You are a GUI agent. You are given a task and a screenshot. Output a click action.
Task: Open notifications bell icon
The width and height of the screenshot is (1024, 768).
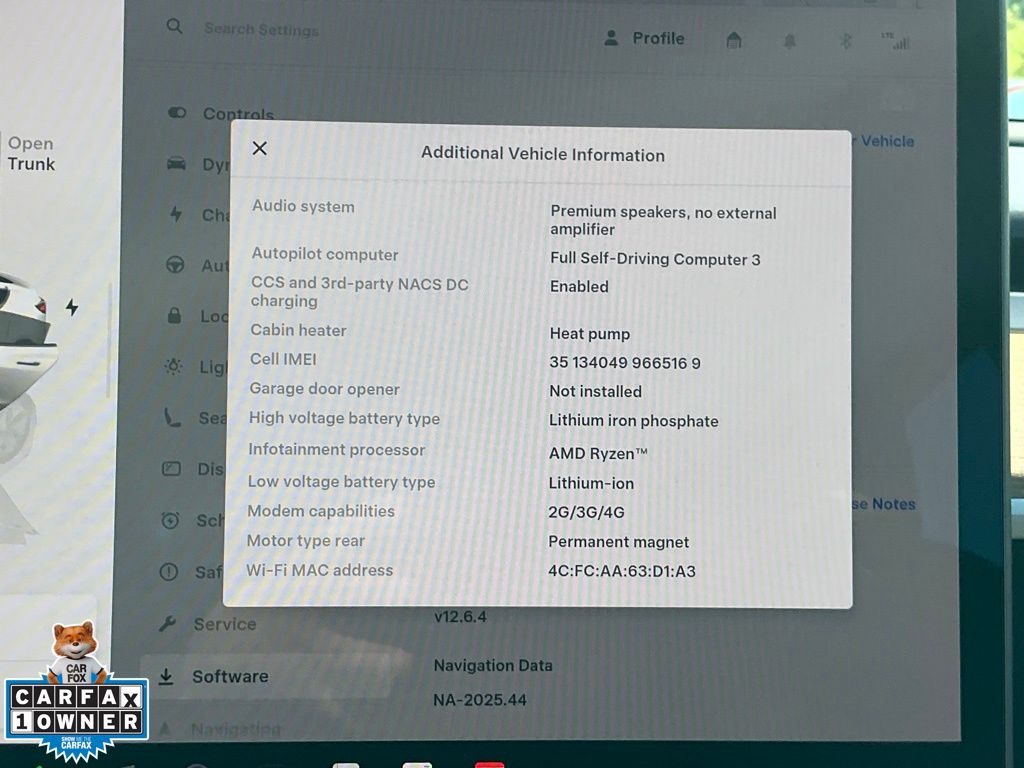(x=790, y=41)
